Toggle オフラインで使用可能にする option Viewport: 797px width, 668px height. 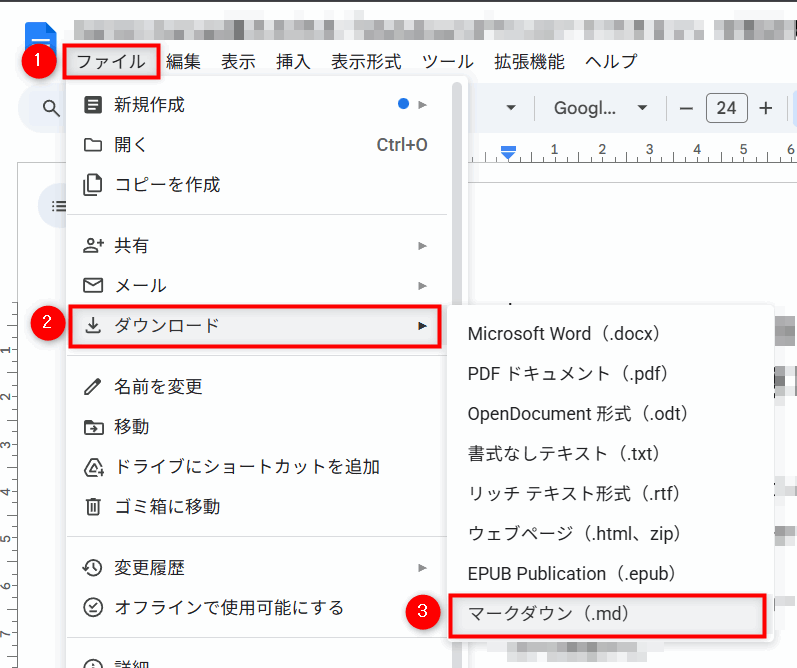coord(228,608)
